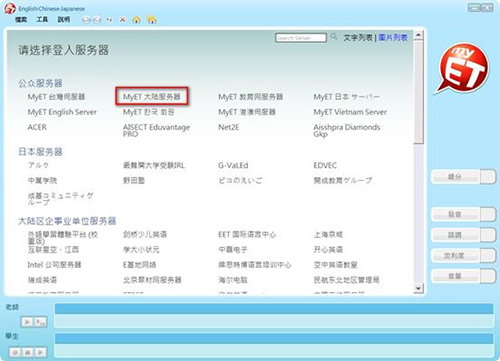This screenshot has width=500, height=361.
Task: Switch to 圖片列表 picture list view
Action: [x=393, y=38]
